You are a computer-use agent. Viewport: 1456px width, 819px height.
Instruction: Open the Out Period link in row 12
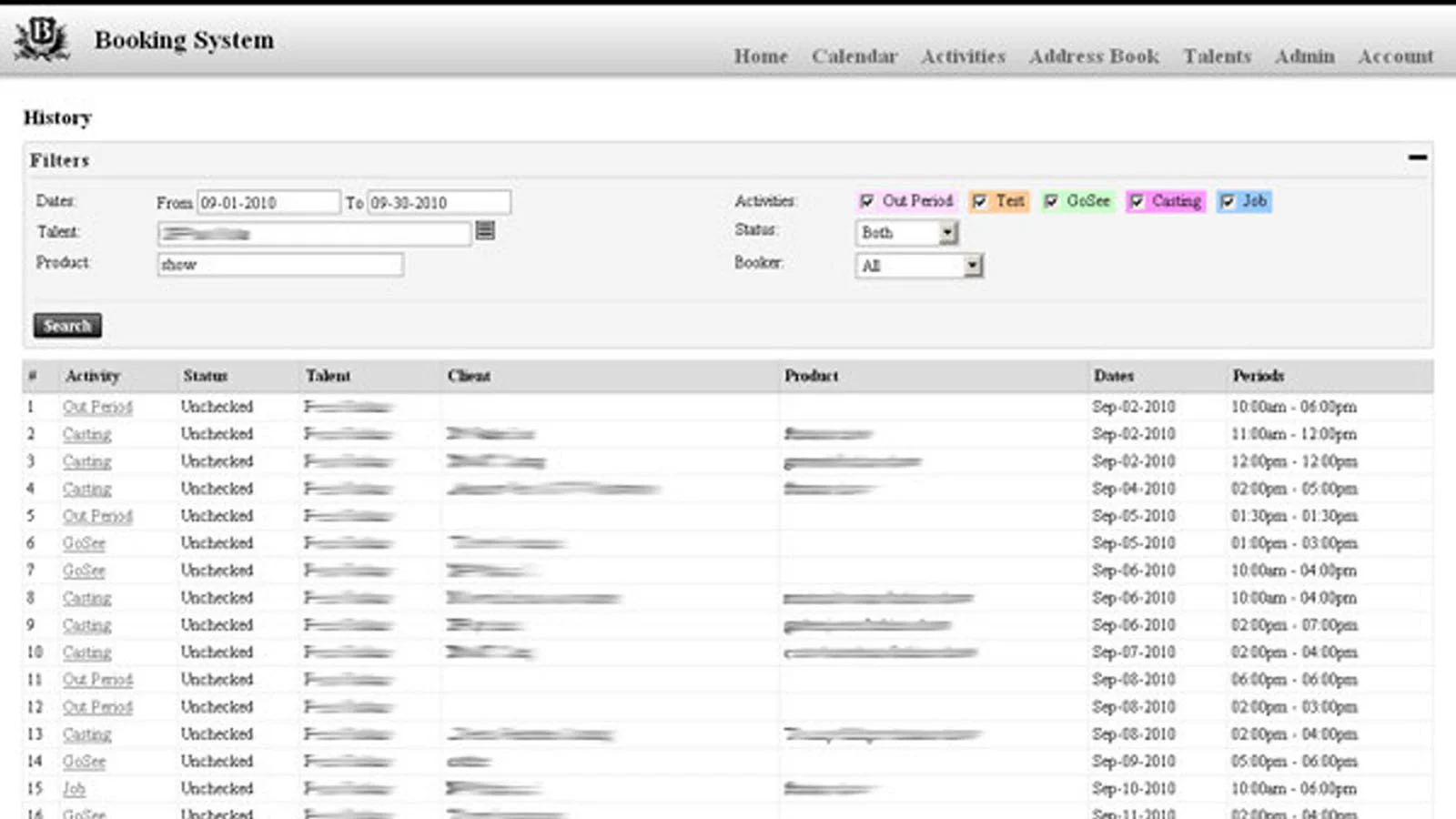coord(97,707)
